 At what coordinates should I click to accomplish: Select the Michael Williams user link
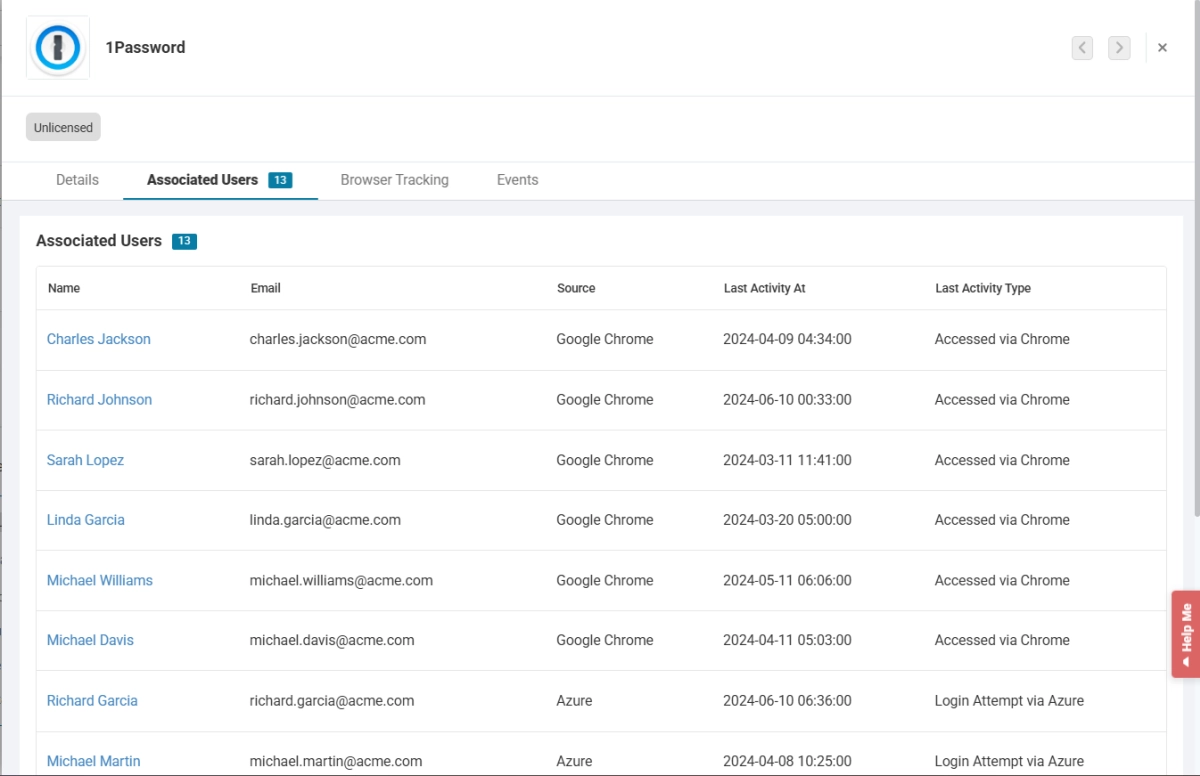click(x=100, y=580)
